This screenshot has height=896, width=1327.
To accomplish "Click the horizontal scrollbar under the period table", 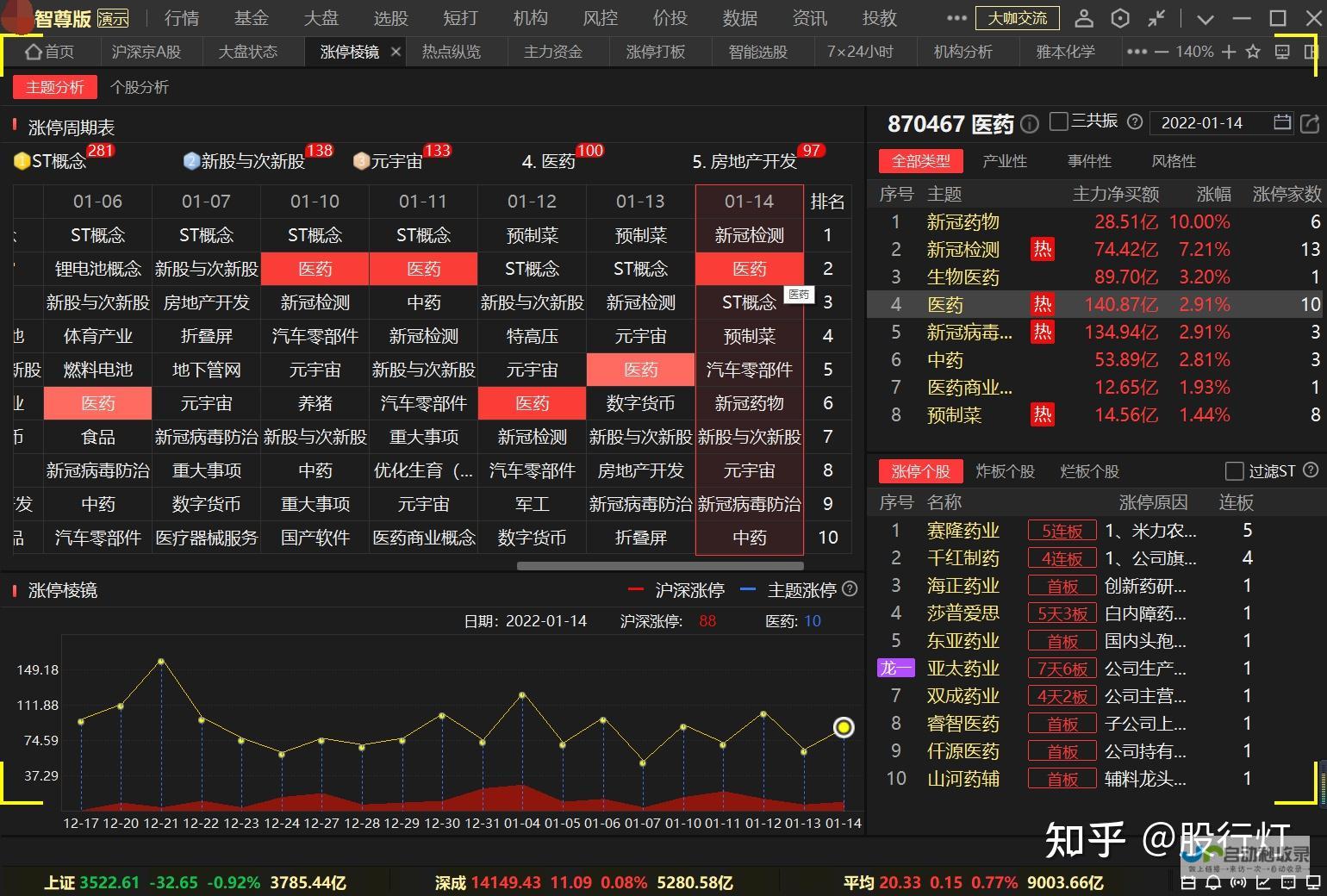I will click(x=660, y=566).
